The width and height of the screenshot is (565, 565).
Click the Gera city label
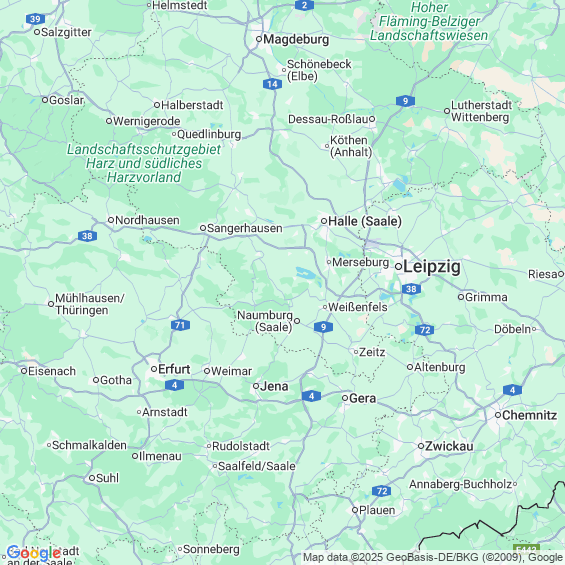362,398
